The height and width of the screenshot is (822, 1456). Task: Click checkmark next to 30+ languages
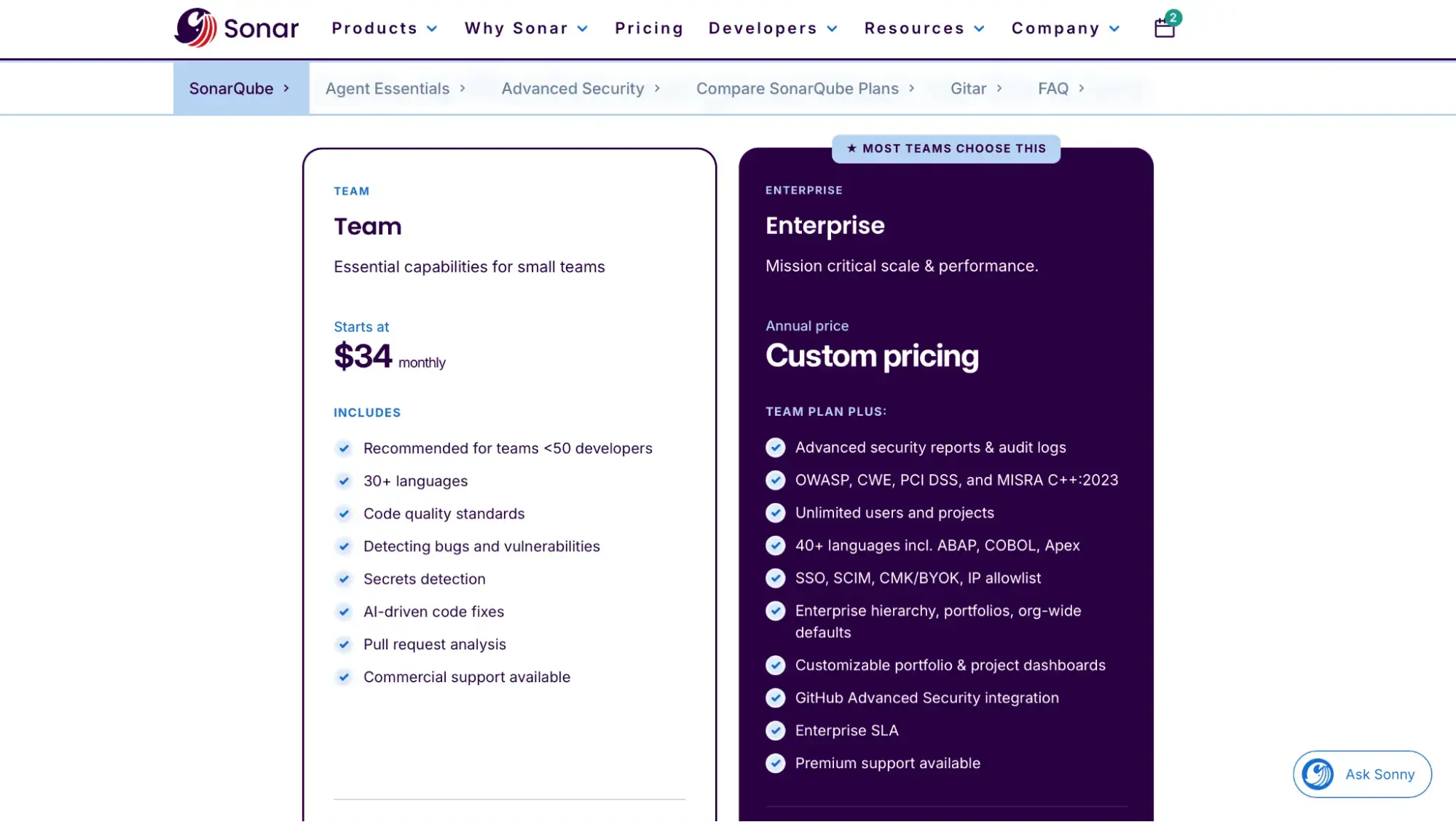coord(344,481)
